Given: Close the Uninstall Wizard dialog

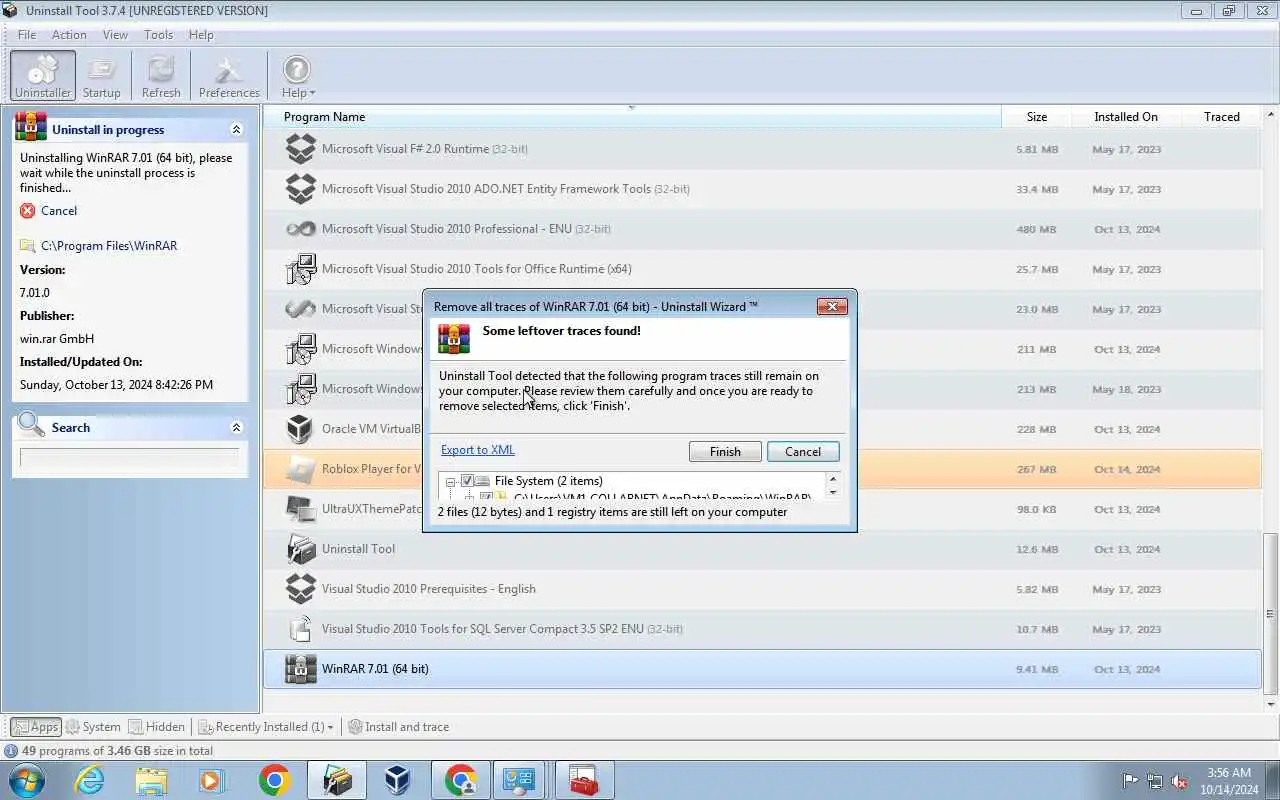Looking at the screenshot, I should (832, 307).
